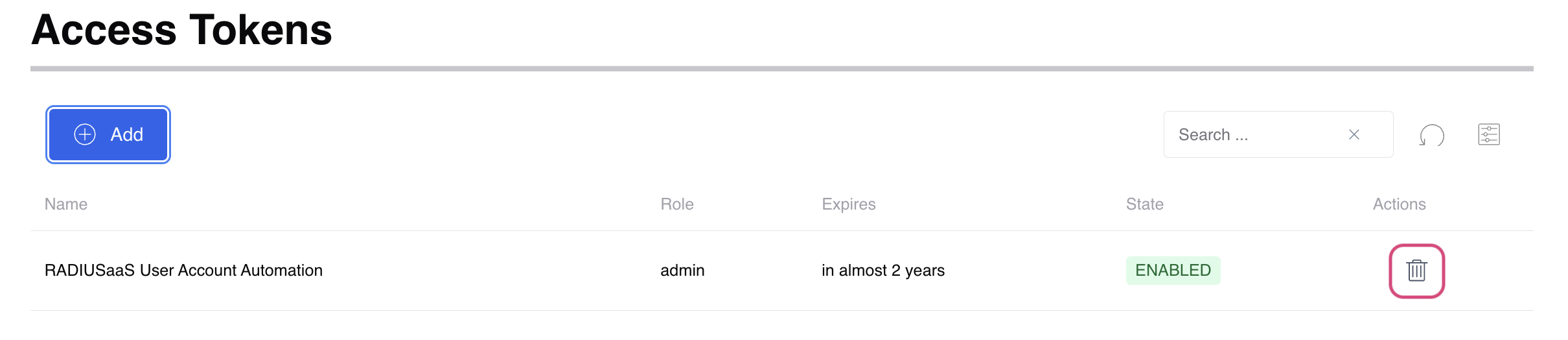The height and width of the screenshot is (340, 1568).
Task: Click the Add text label on blue button
Action: pyautogui.click(x=126, y=134)
